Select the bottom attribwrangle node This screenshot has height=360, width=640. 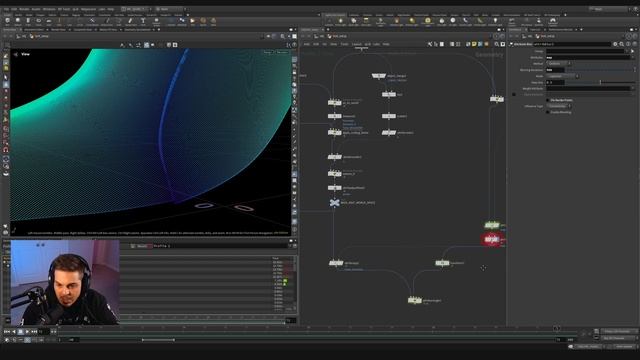tap(414, 300)
